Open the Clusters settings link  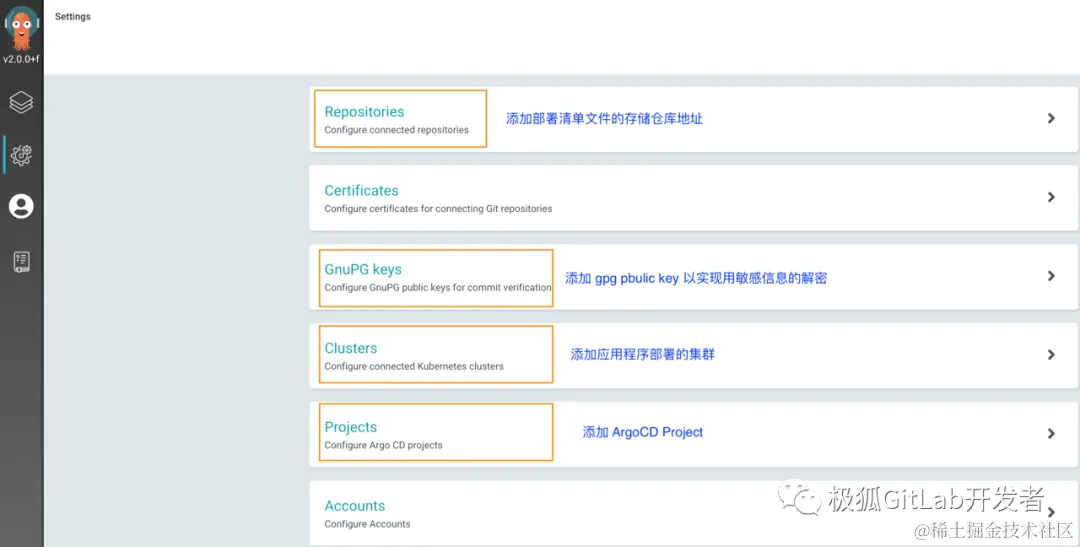point(351,348)
